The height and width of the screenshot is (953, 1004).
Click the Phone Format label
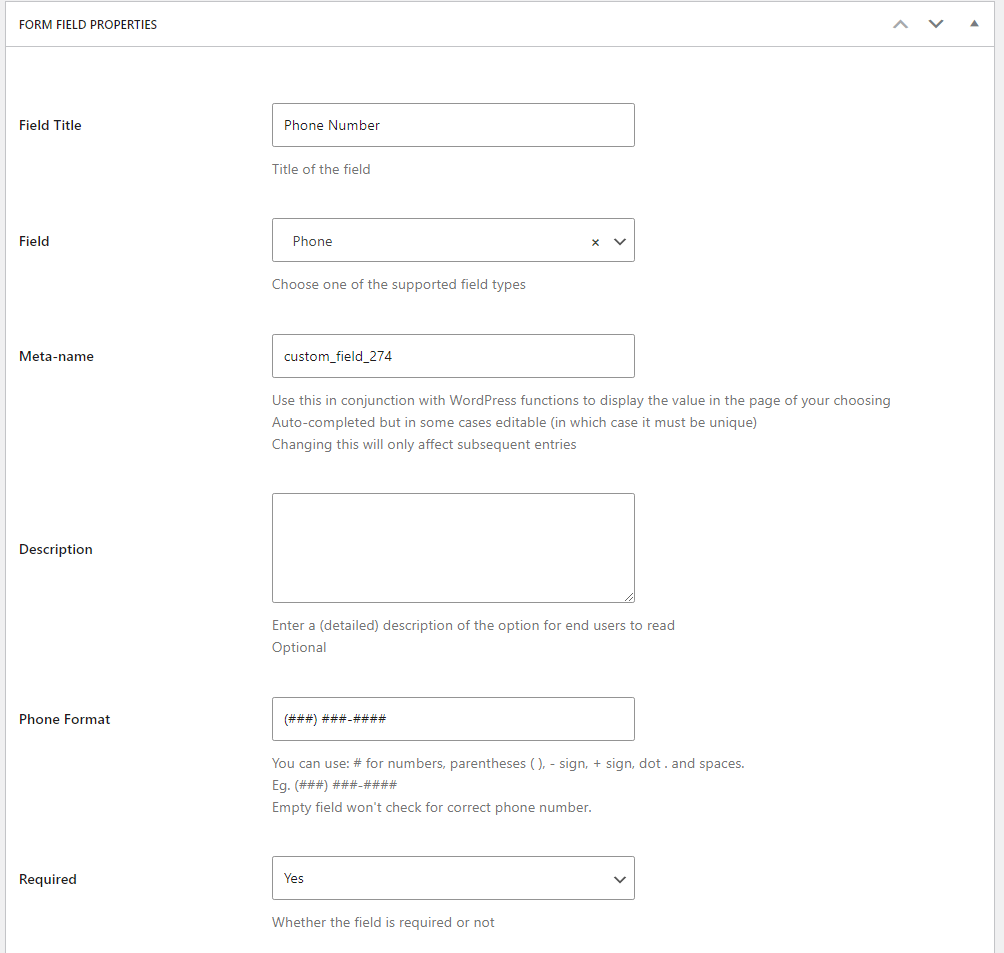[65, 719]
